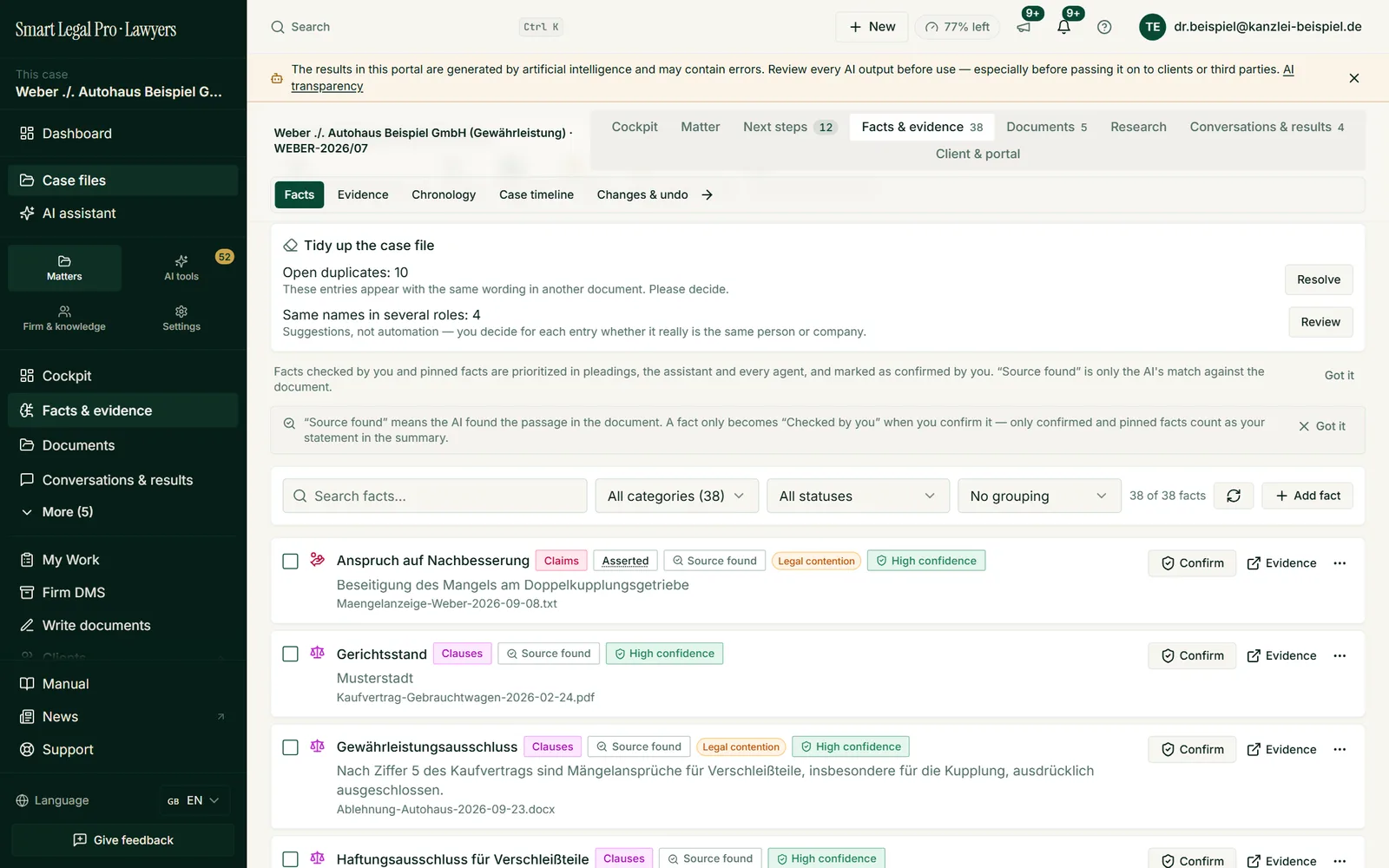The height and width of the screenshot is (868, 1389).
Task: Open Evidence for the Gewährleistungsausschluss fact
Action: point(1281,750)
